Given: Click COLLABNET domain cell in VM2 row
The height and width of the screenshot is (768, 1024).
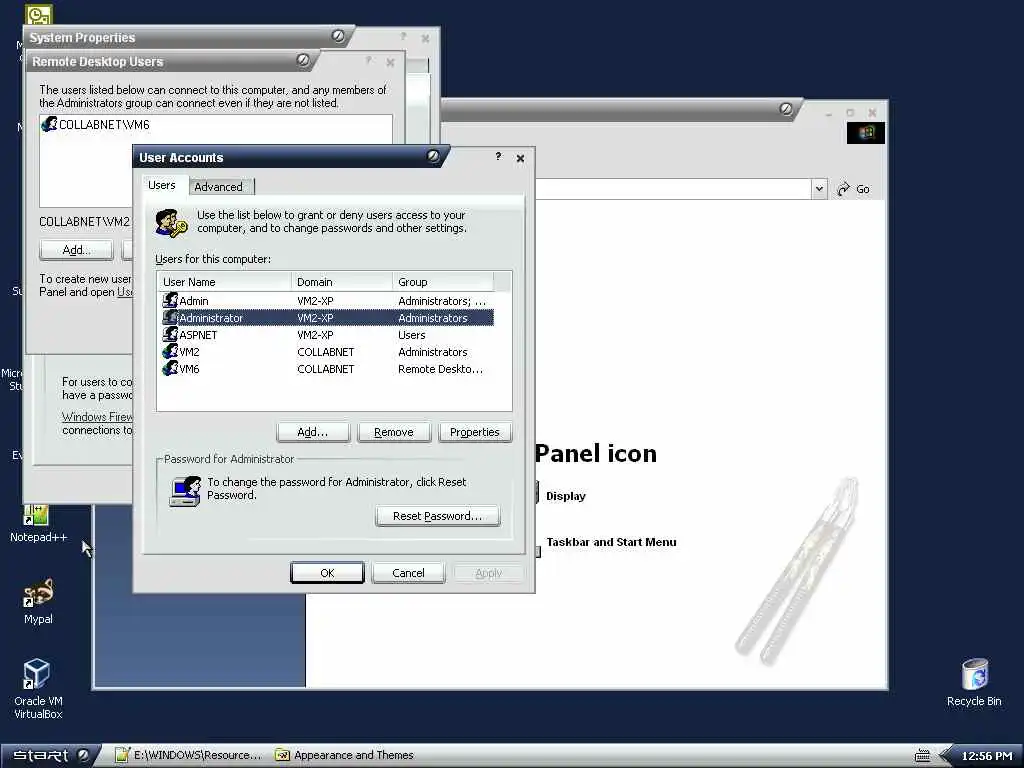Looking at the screenshot, I should [326, 352].
